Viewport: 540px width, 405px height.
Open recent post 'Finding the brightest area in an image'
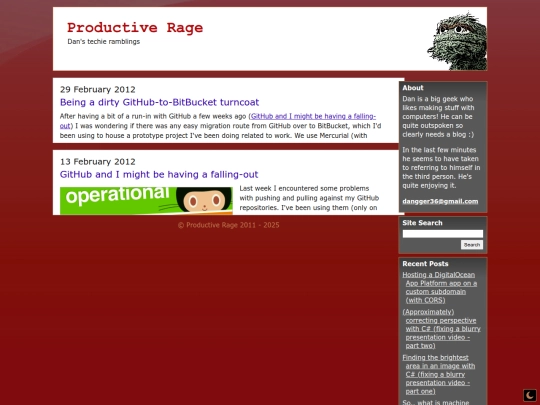[439, 374]
